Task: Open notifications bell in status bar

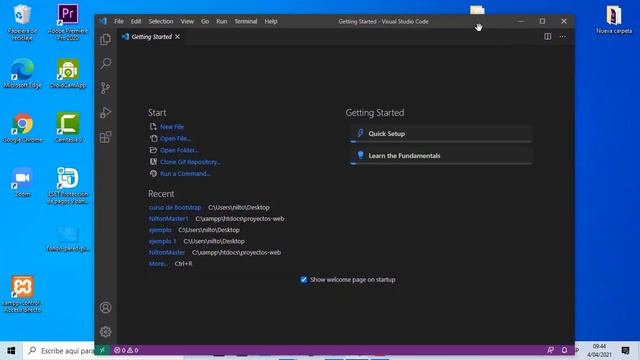Action: [564, 350]
